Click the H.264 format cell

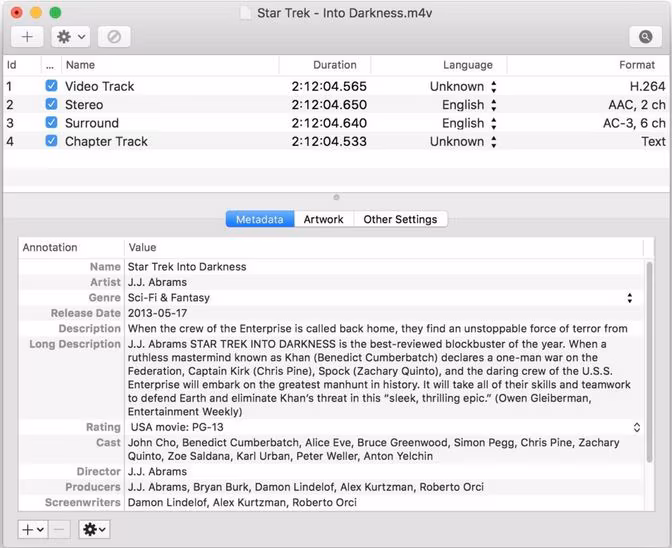point(647,87)
